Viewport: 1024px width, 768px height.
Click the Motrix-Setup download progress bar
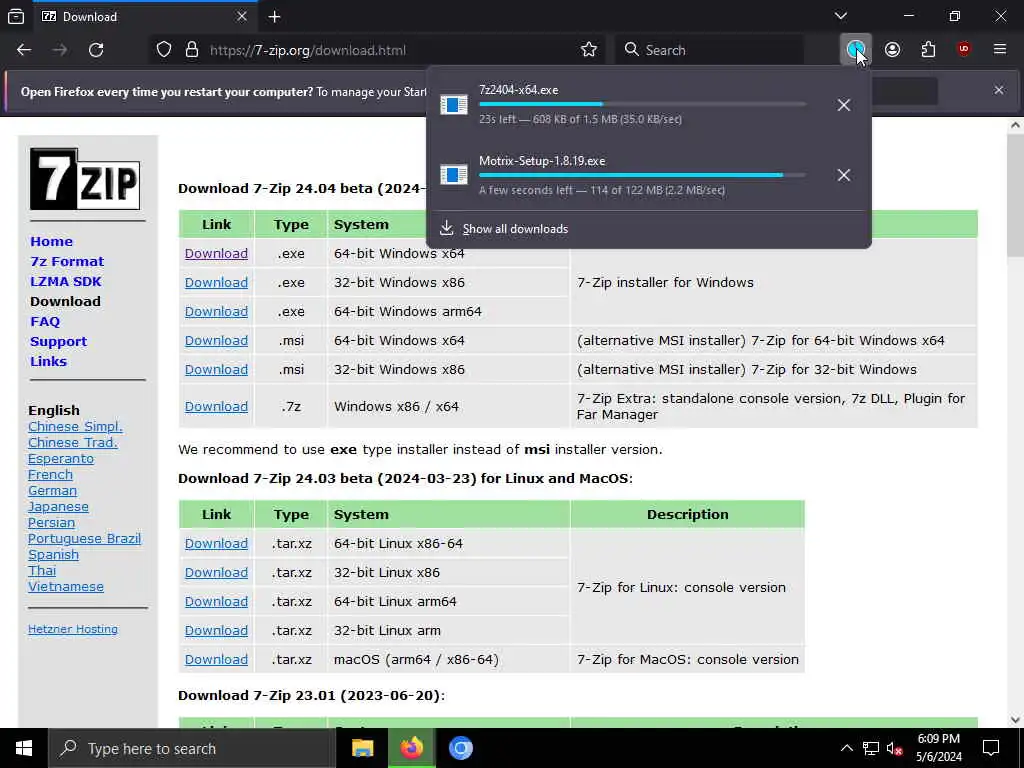tap(642, 175)
